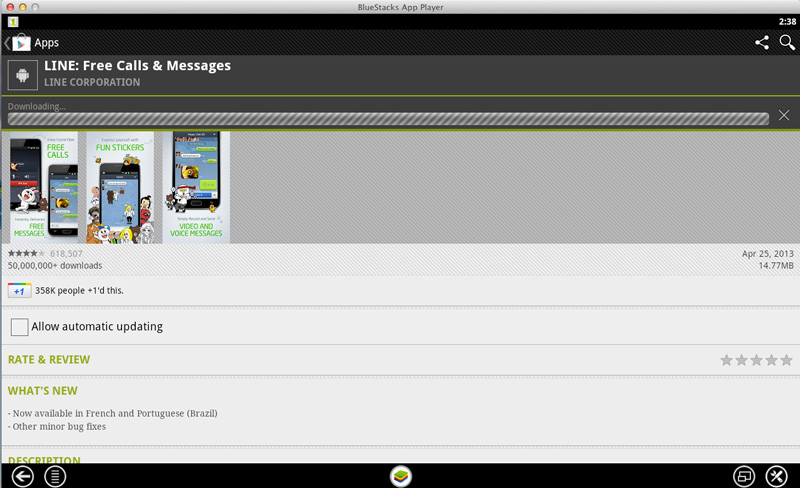Screen dimensions: 800x488
Task: Click the Apr 25, 2013 date
Action: point(767,254)
